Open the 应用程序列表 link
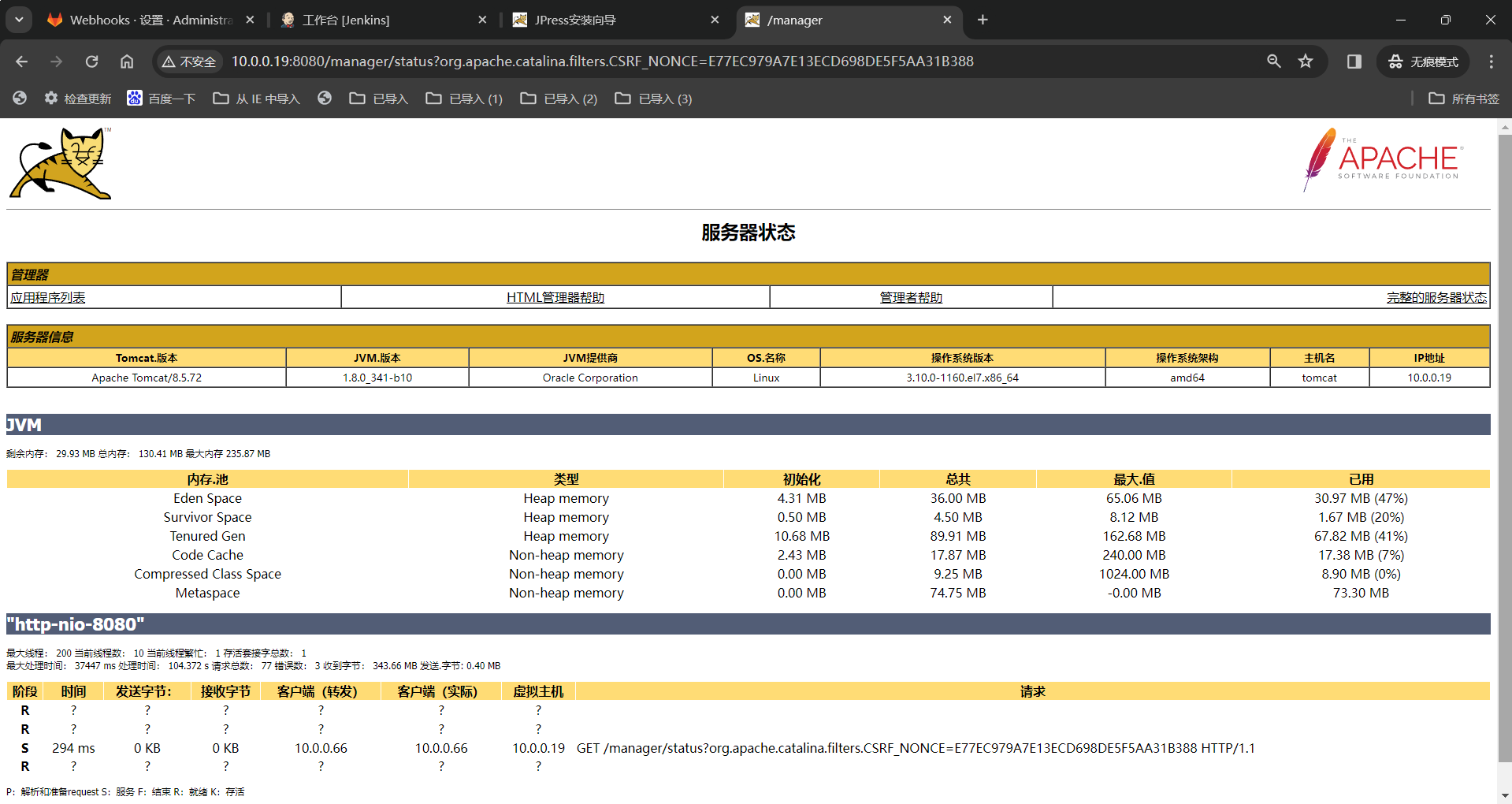Image resolution: width=1512 pixels, height=804 pixels. [48, 297]
